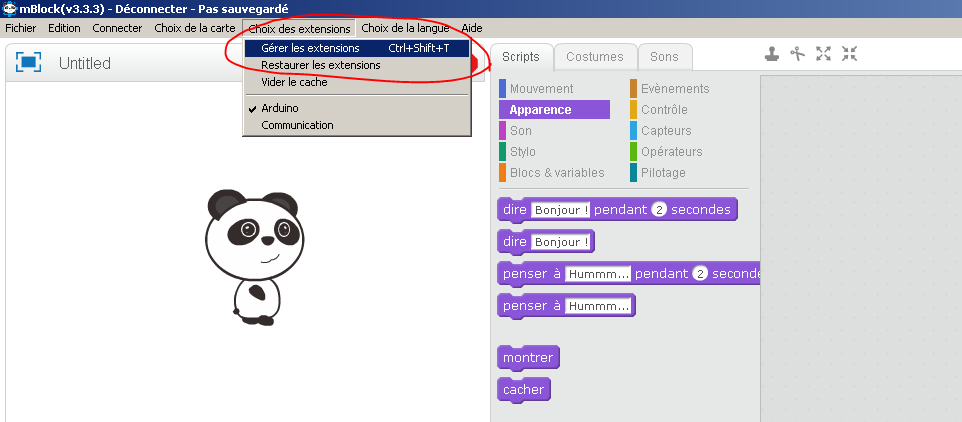Open the Sons tab
Viewport: 962px width, 422px height.
(663, 57)
